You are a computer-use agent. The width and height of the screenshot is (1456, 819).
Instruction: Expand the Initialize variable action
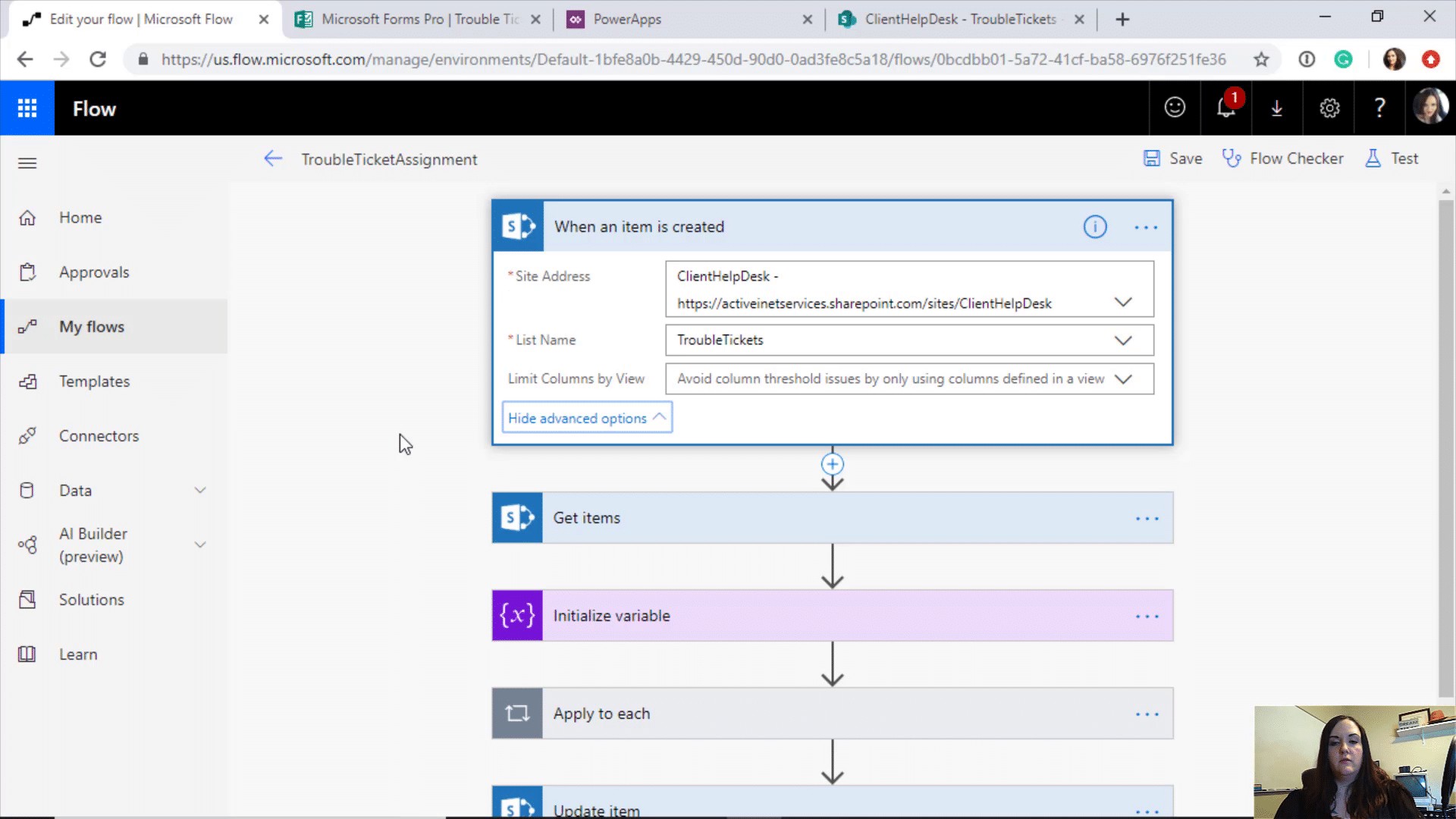pyautogui.click(x=833, y=616)
